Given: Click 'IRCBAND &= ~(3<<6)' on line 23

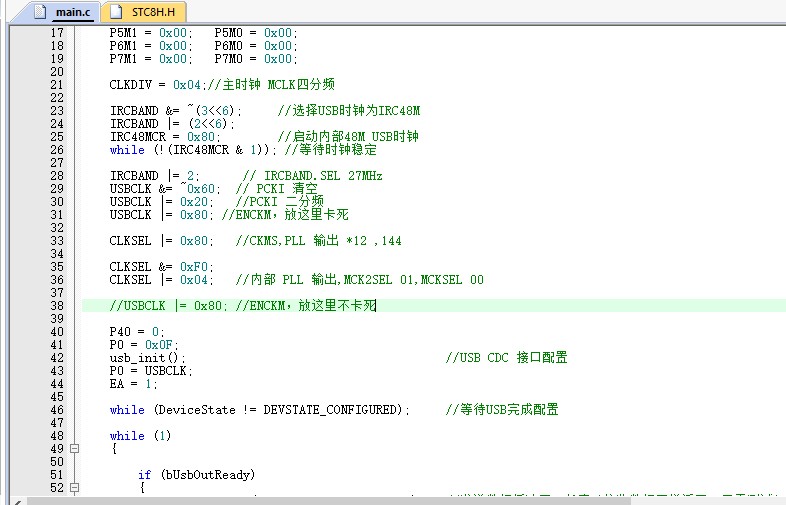Looking at the screenshot, I should coord(175,111).
